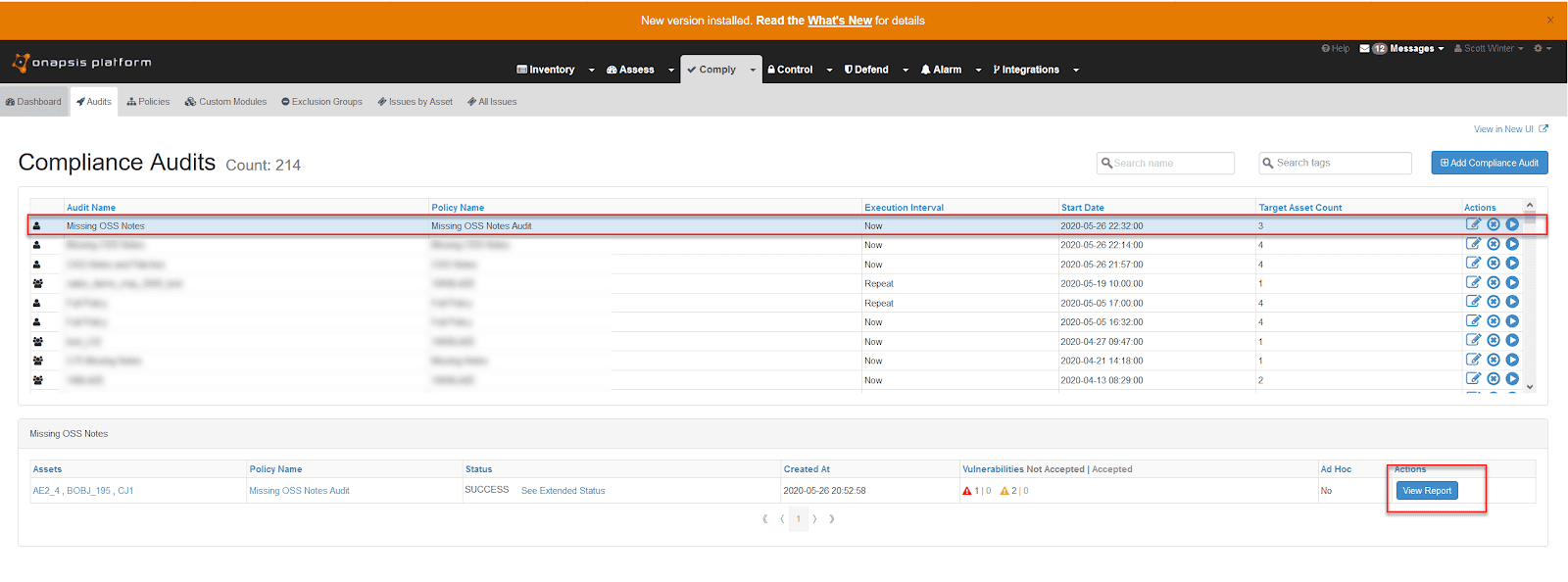The width and height of the screenshot is (1568, 582).
Task: Dismiss the new version notification banner
Action: coord(1549,21)
